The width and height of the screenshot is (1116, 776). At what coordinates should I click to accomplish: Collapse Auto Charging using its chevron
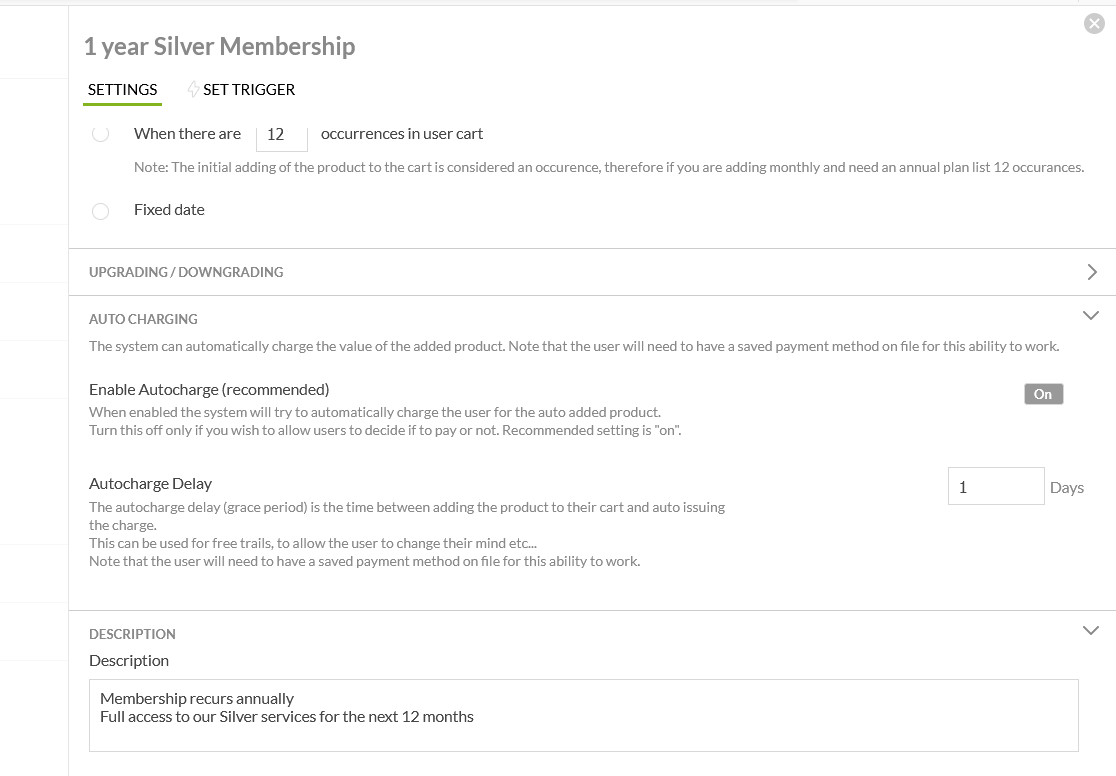pyautogui.click(x=1091, y=316)
